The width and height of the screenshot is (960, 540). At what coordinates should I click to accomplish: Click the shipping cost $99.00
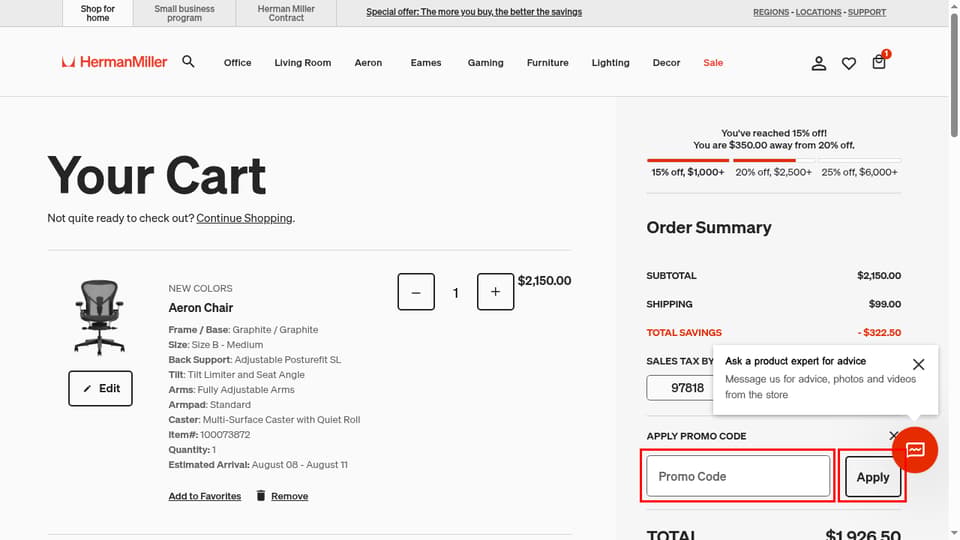point(885,304)
